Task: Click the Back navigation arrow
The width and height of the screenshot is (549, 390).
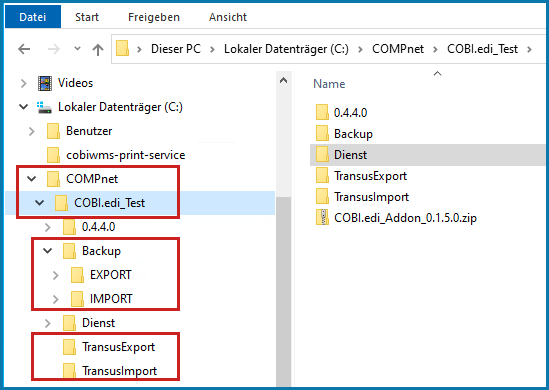Action: click(x=24, y=49)
